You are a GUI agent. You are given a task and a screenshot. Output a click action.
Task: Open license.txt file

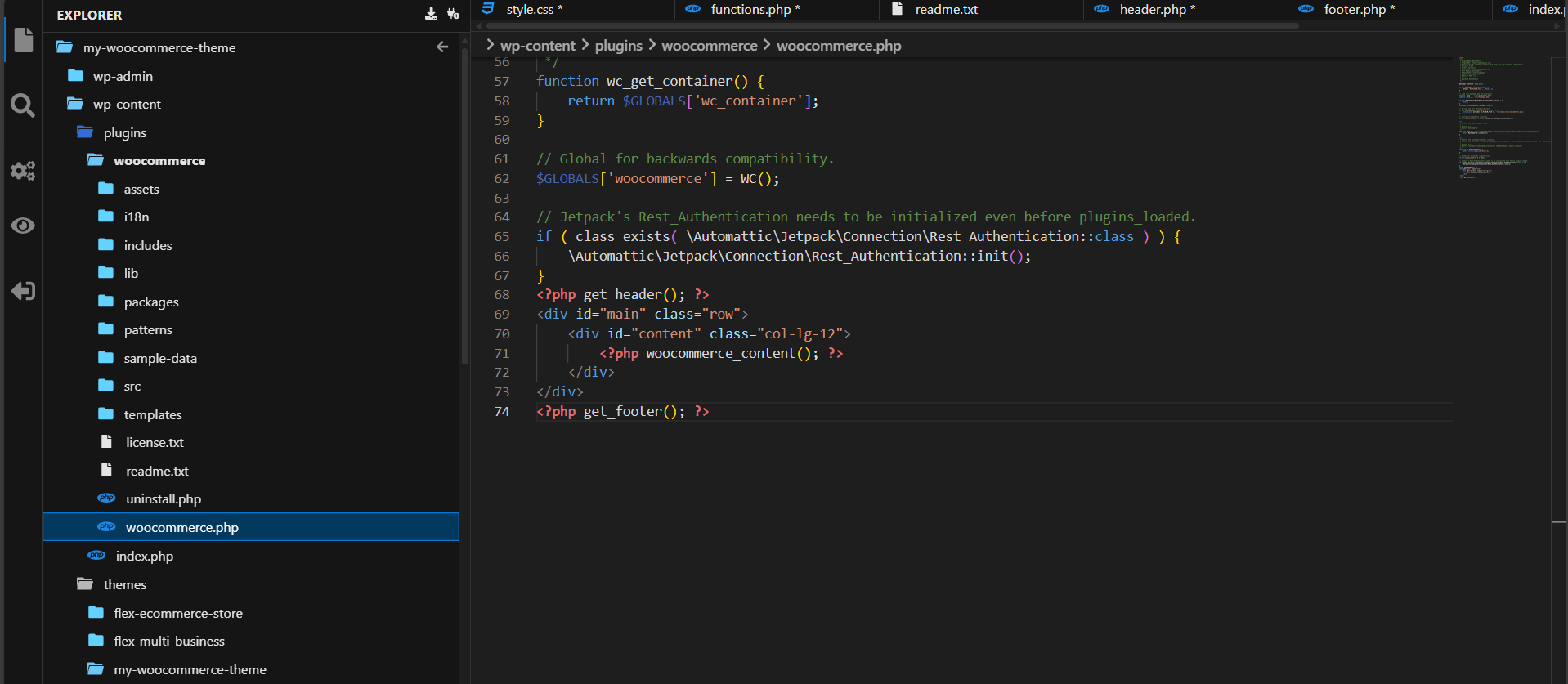[155, 442]
